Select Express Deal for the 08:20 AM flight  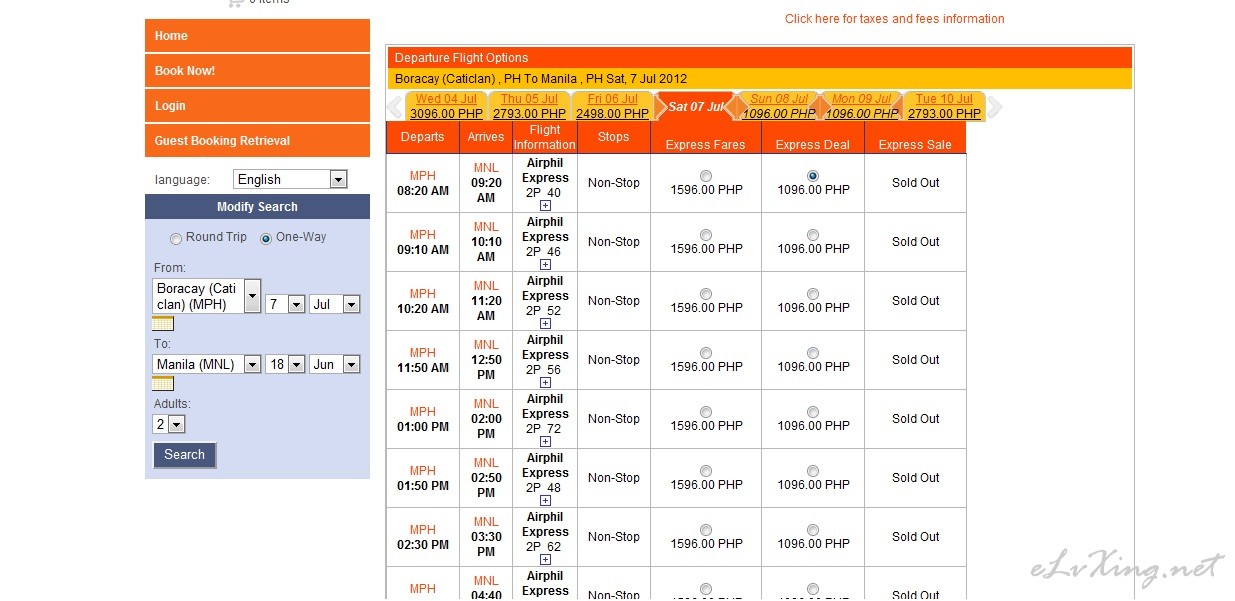pyautogui.click(x=813, y=176)
